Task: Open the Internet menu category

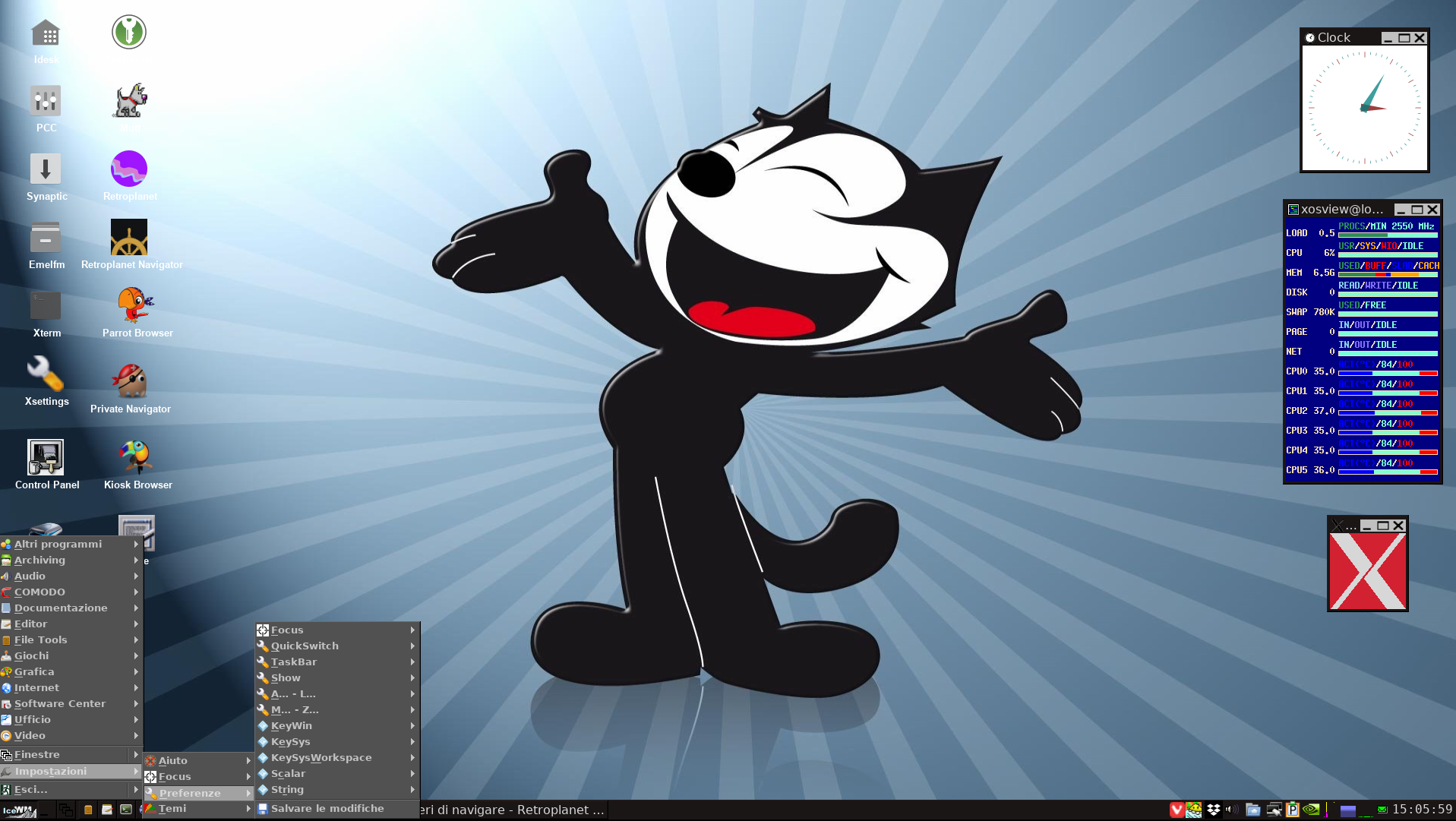Action: pos(71,687)
